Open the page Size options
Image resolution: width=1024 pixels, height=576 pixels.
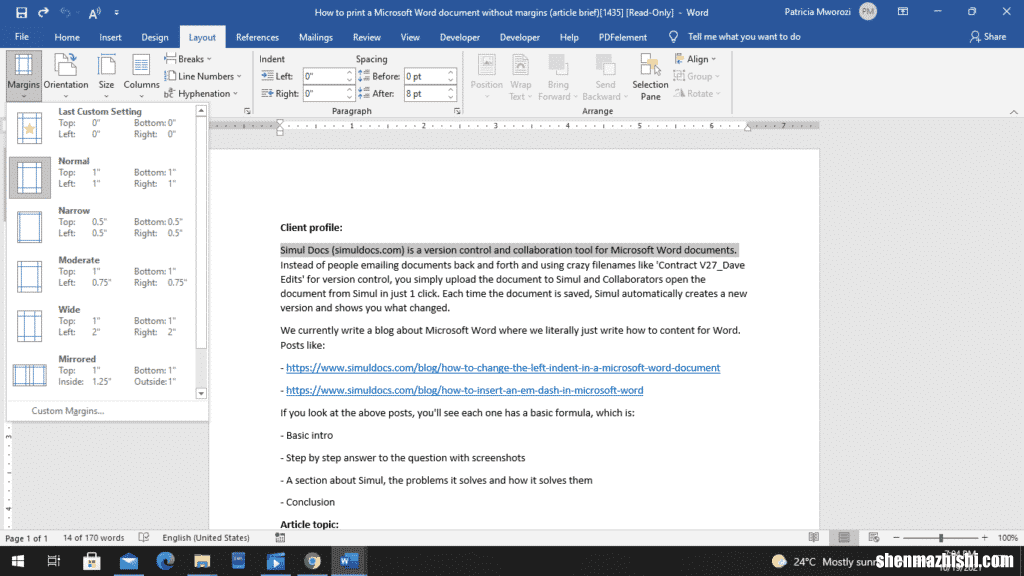click(x=106, y=76)
